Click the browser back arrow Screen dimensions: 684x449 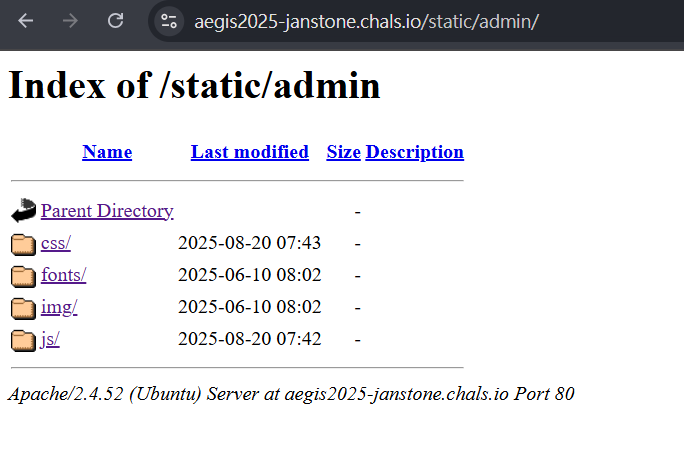(x=26, y=21)
